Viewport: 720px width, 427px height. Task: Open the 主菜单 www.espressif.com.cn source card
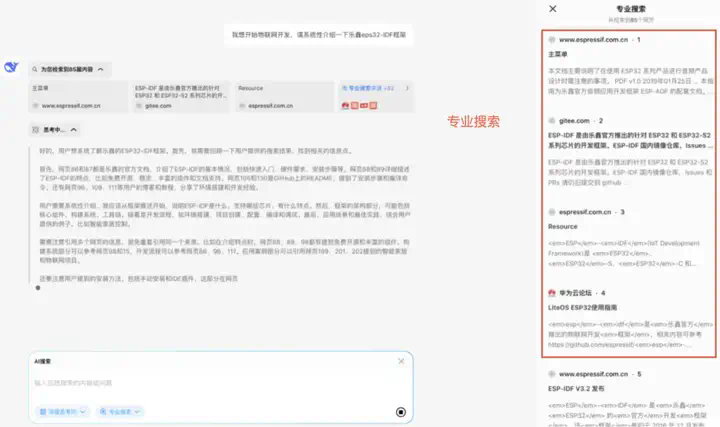tap(78, 97)
